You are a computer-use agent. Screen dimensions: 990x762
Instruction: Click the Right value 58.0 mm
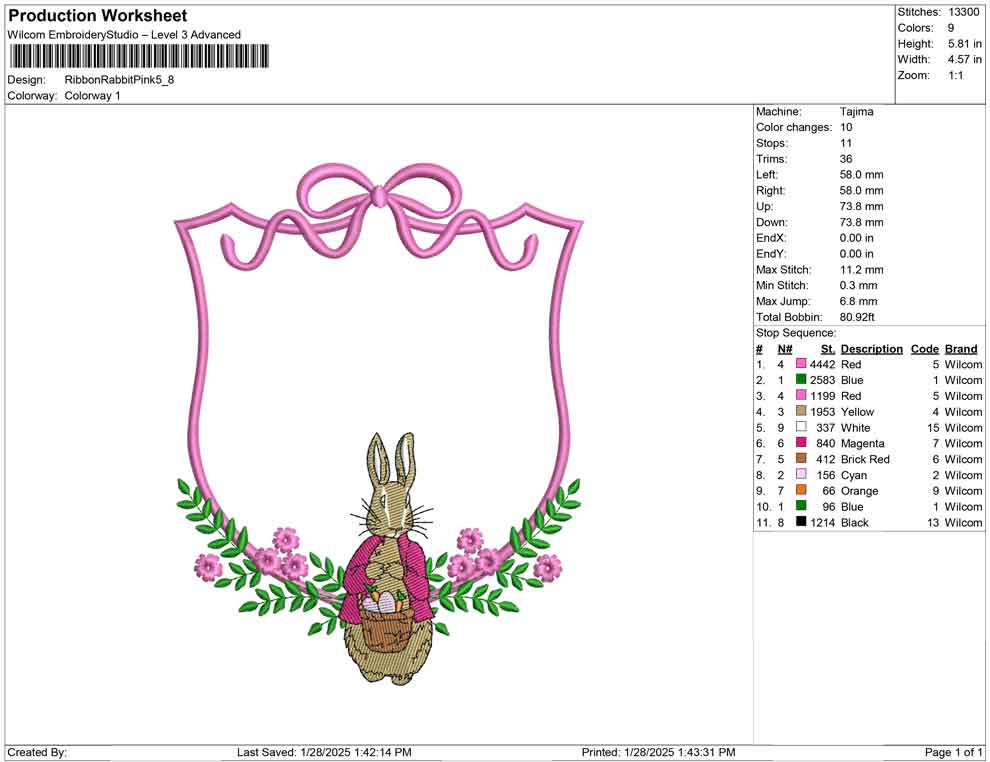pyautogui.click(x=862, y=191)
